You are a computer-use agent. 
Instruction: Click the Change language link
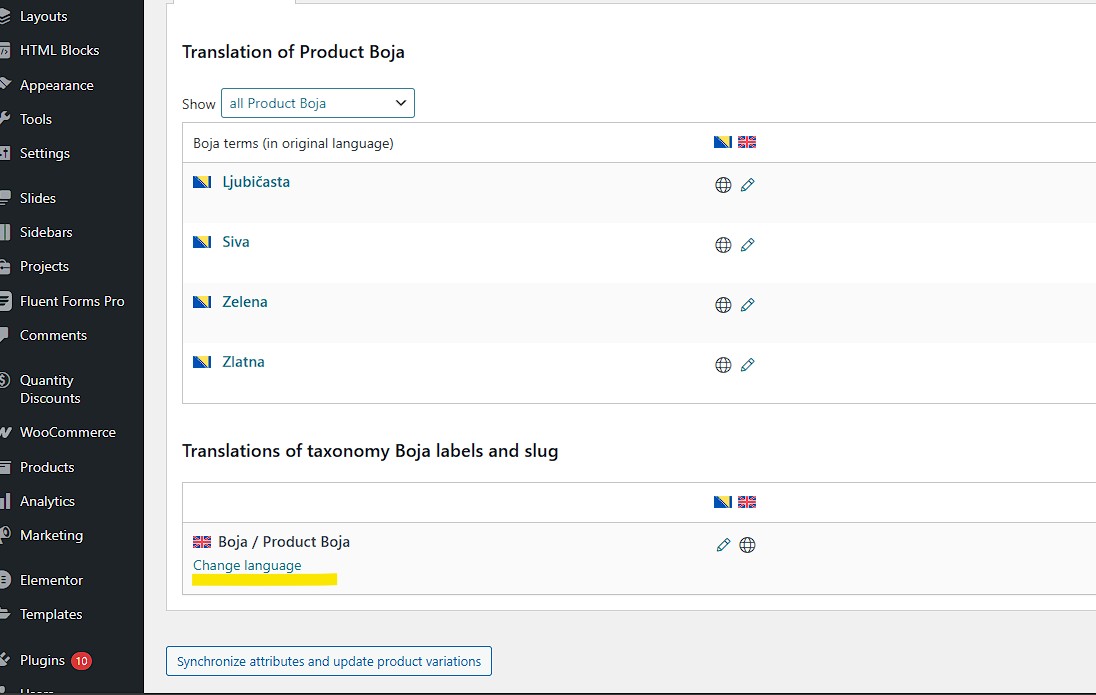[247, 565]
